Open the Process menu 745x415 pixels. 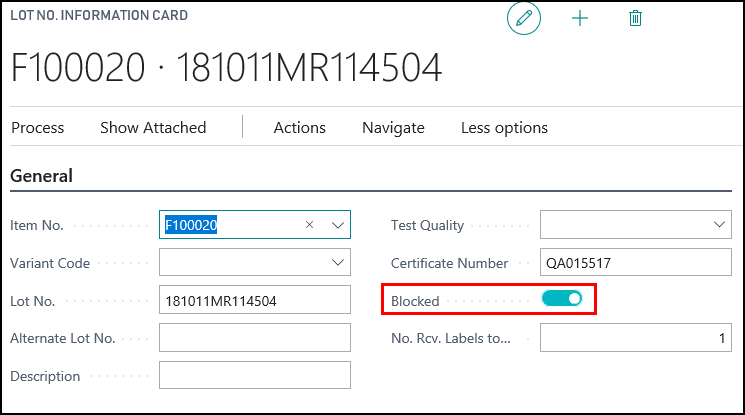point(37,127)
